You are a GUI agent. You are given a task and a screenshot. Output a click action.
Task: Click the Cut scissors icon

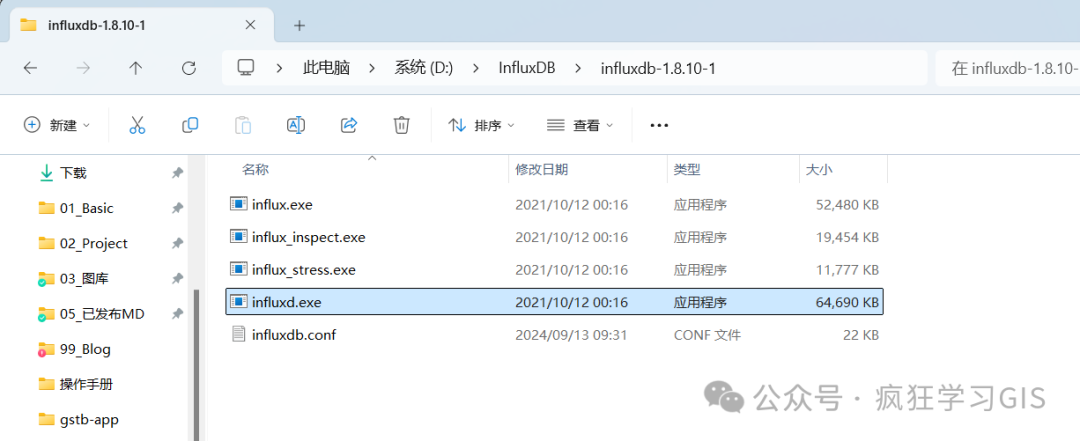137,125
